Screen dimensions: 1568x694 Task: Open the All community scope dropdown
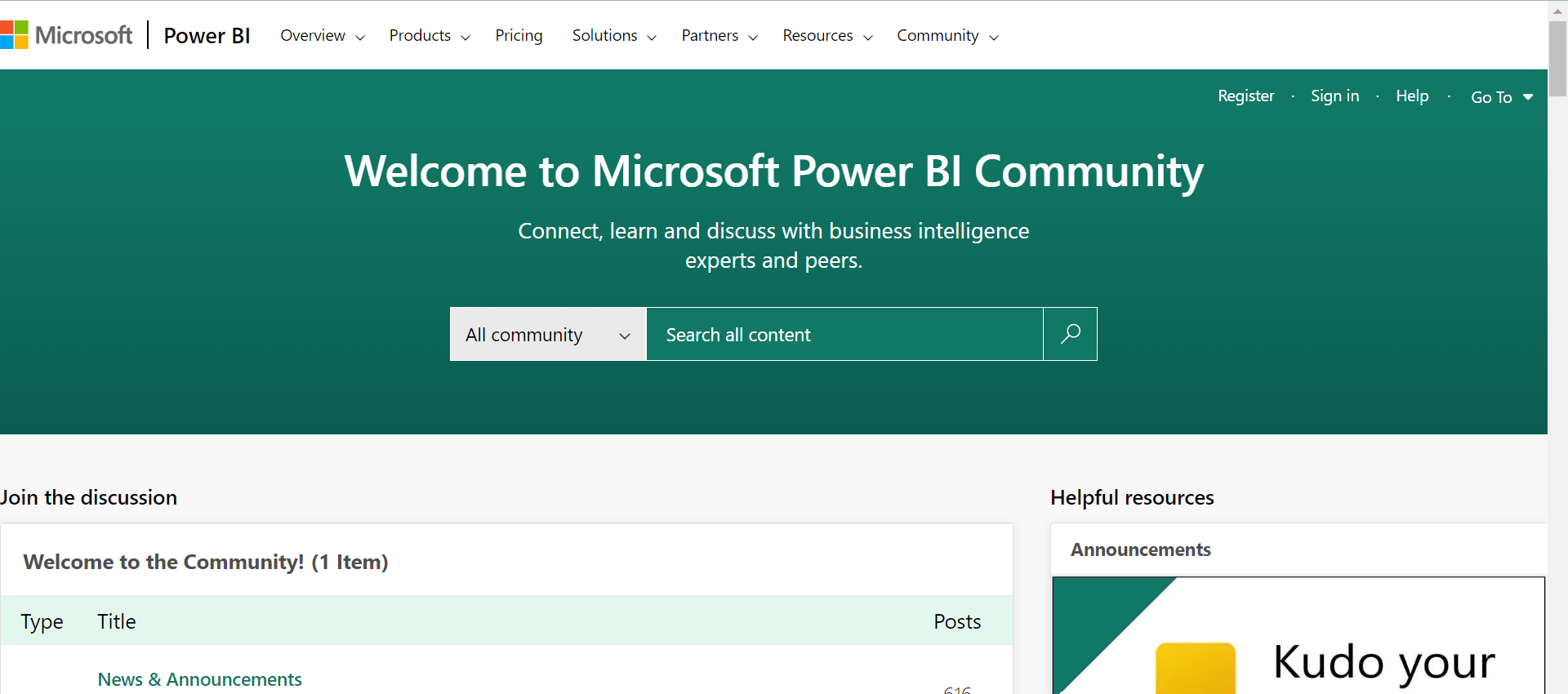[548, 334]
